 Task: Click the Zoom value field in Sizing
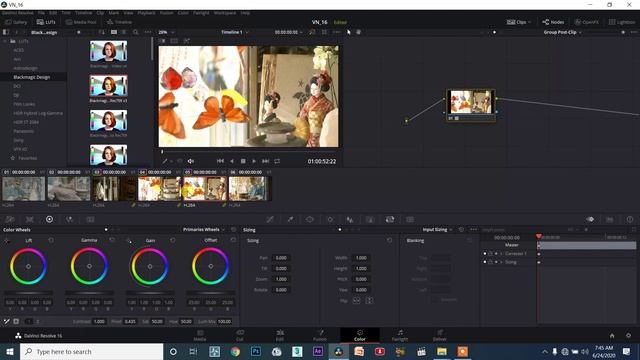click(281, 279)
